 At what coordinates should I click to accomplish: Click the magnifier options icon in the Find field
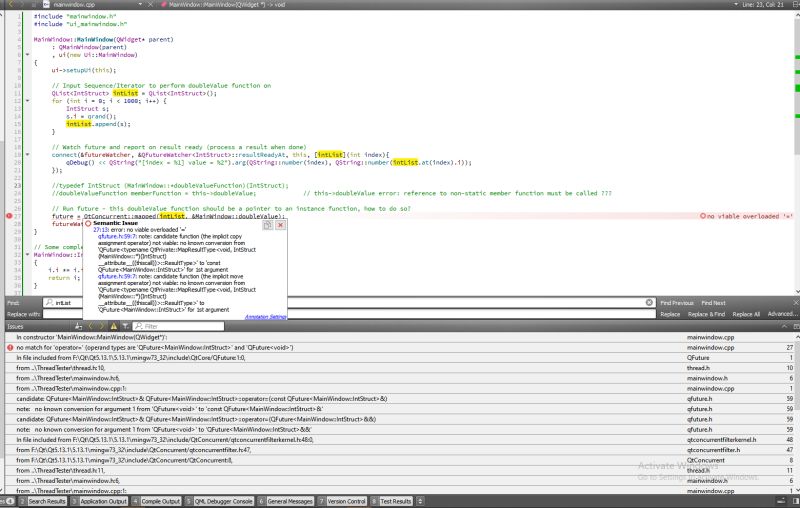(49, 302)
